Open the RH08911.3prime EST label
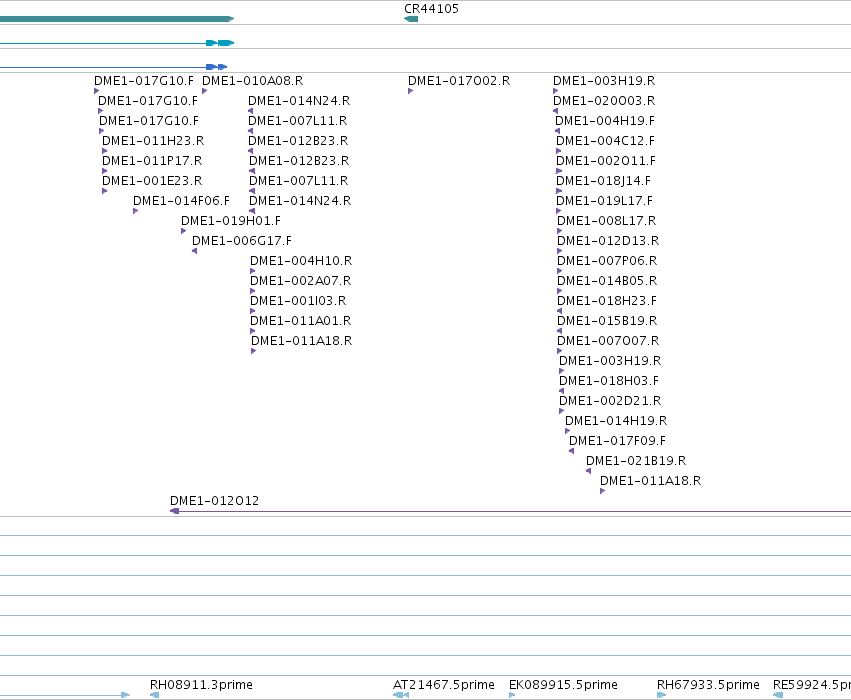This screenshot has height=700, width=851. coord(201,685)
